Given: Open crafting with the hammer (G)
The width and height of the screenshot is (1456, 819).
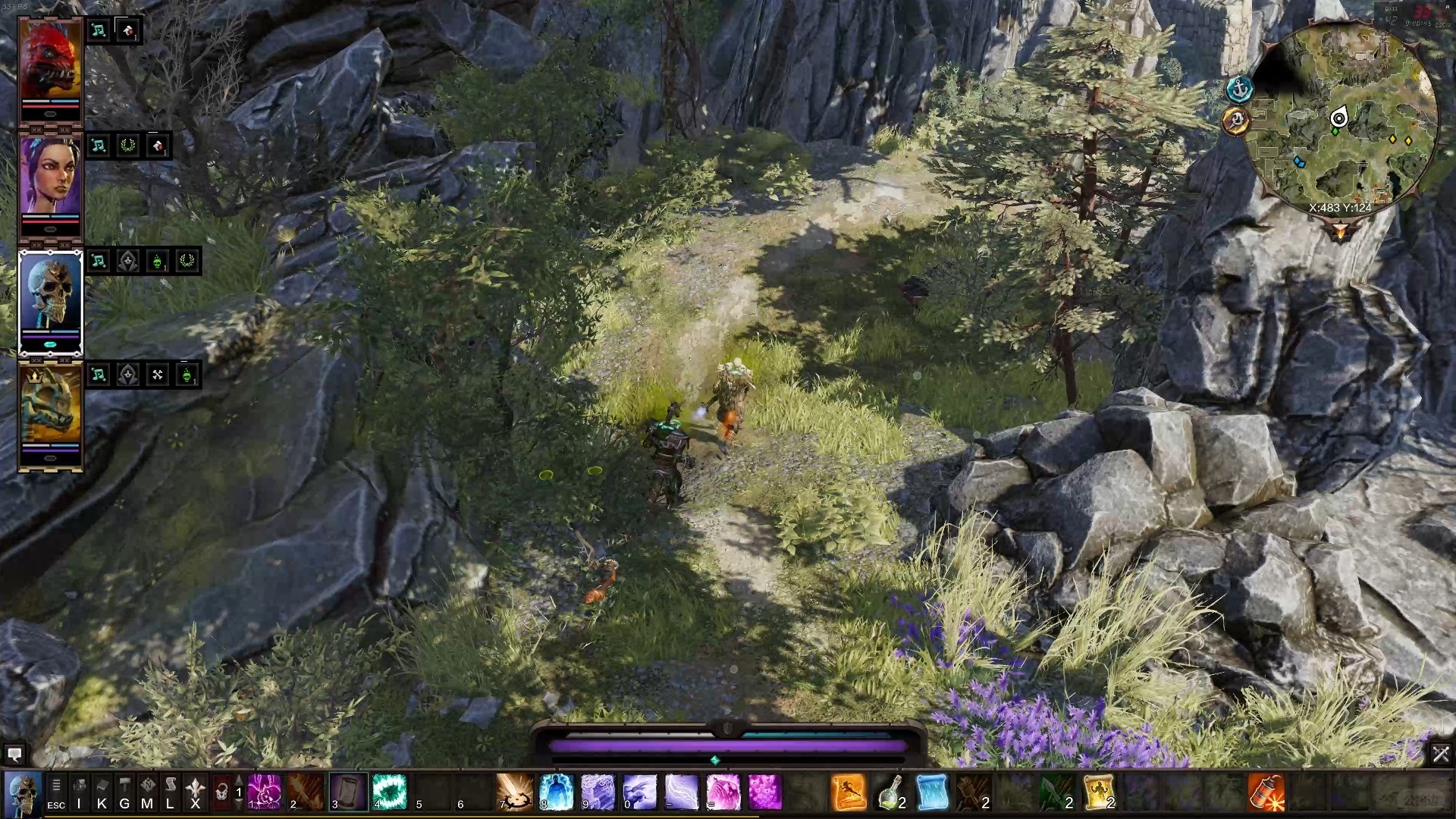Looking at the screenshot, I should (x=124, y=792).
